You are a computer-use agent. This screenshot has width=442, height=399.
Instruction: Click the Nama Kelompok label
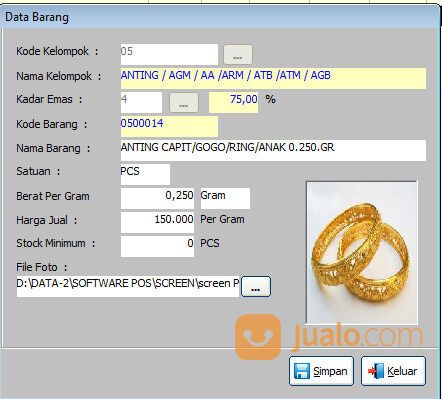(x=59, y=76)
